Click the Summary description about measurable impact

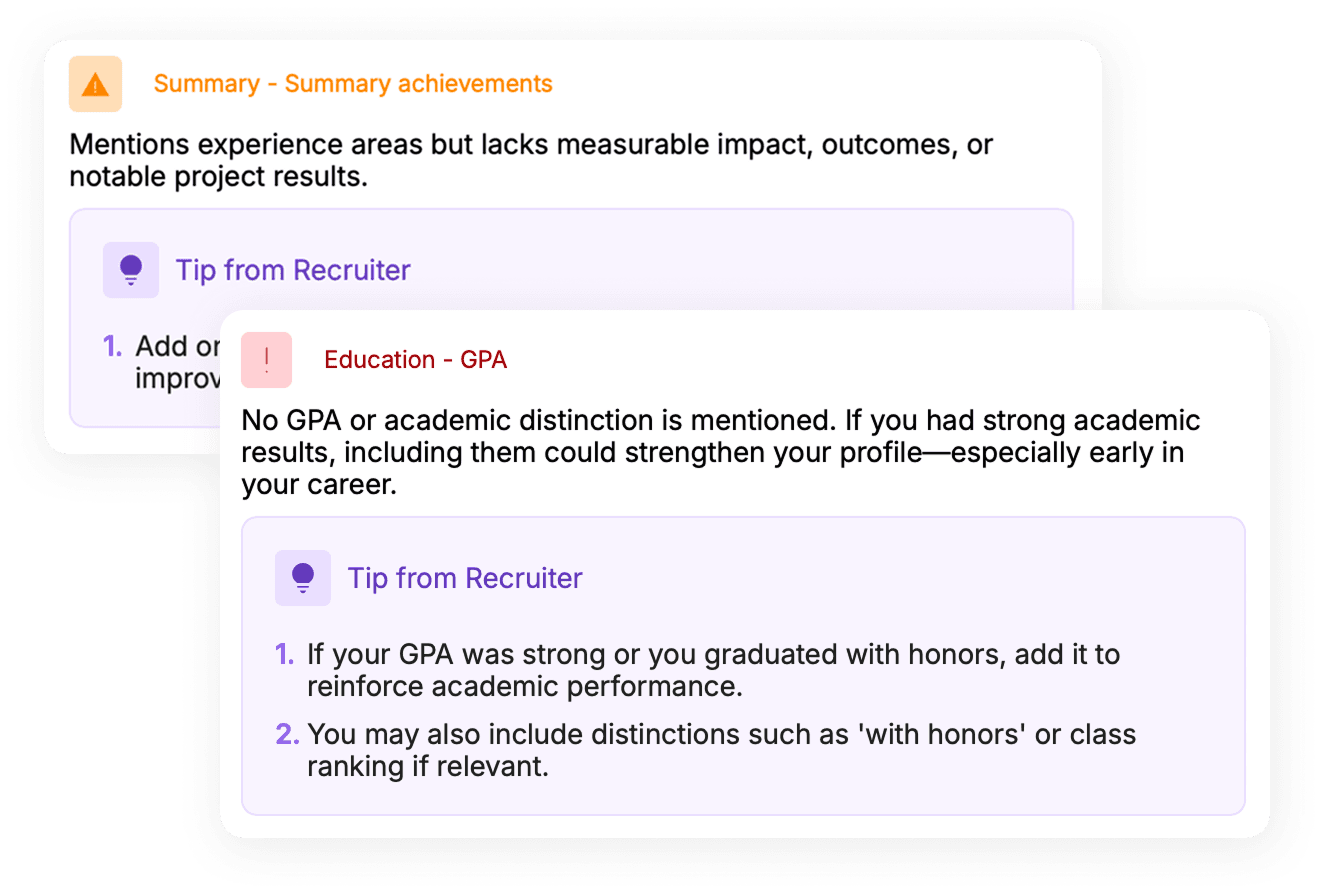click(x=531, y=161)
